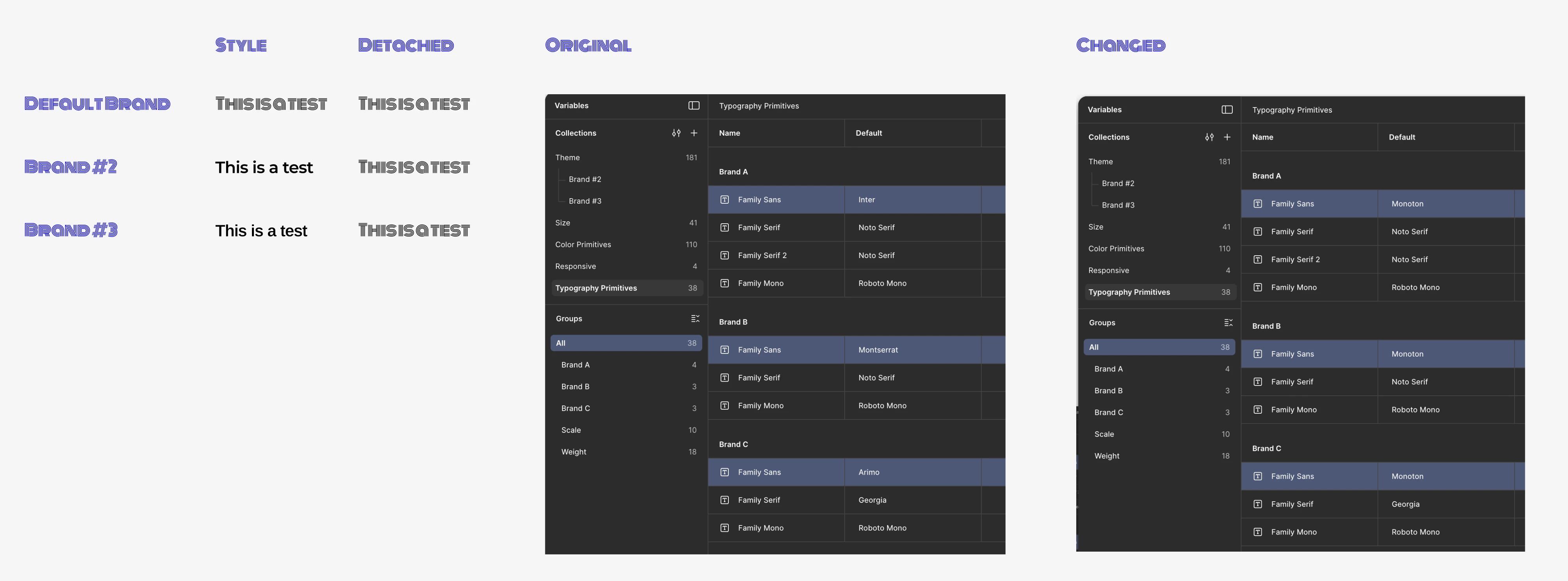
Task: Select Brand #3 under Theme in Changed panel
Action: (x=1118, y=205)
